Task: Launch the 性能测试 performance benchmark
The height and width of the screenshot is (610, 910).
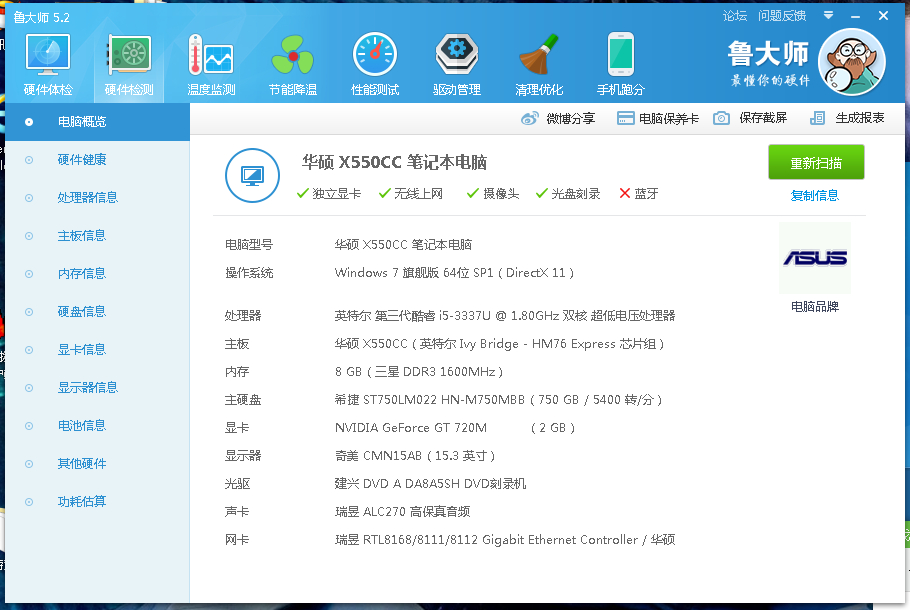Action: (x=374, y=60)
